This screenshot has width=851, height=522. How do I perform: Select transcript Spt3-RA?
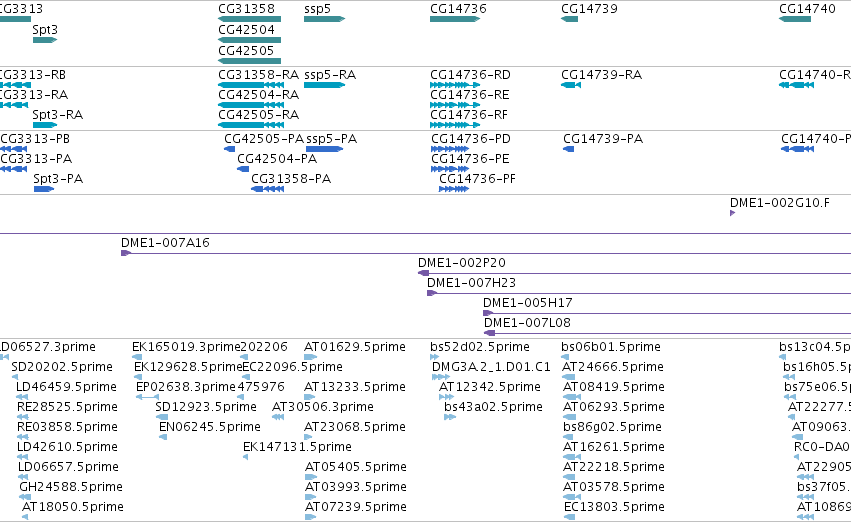[45, 125]
